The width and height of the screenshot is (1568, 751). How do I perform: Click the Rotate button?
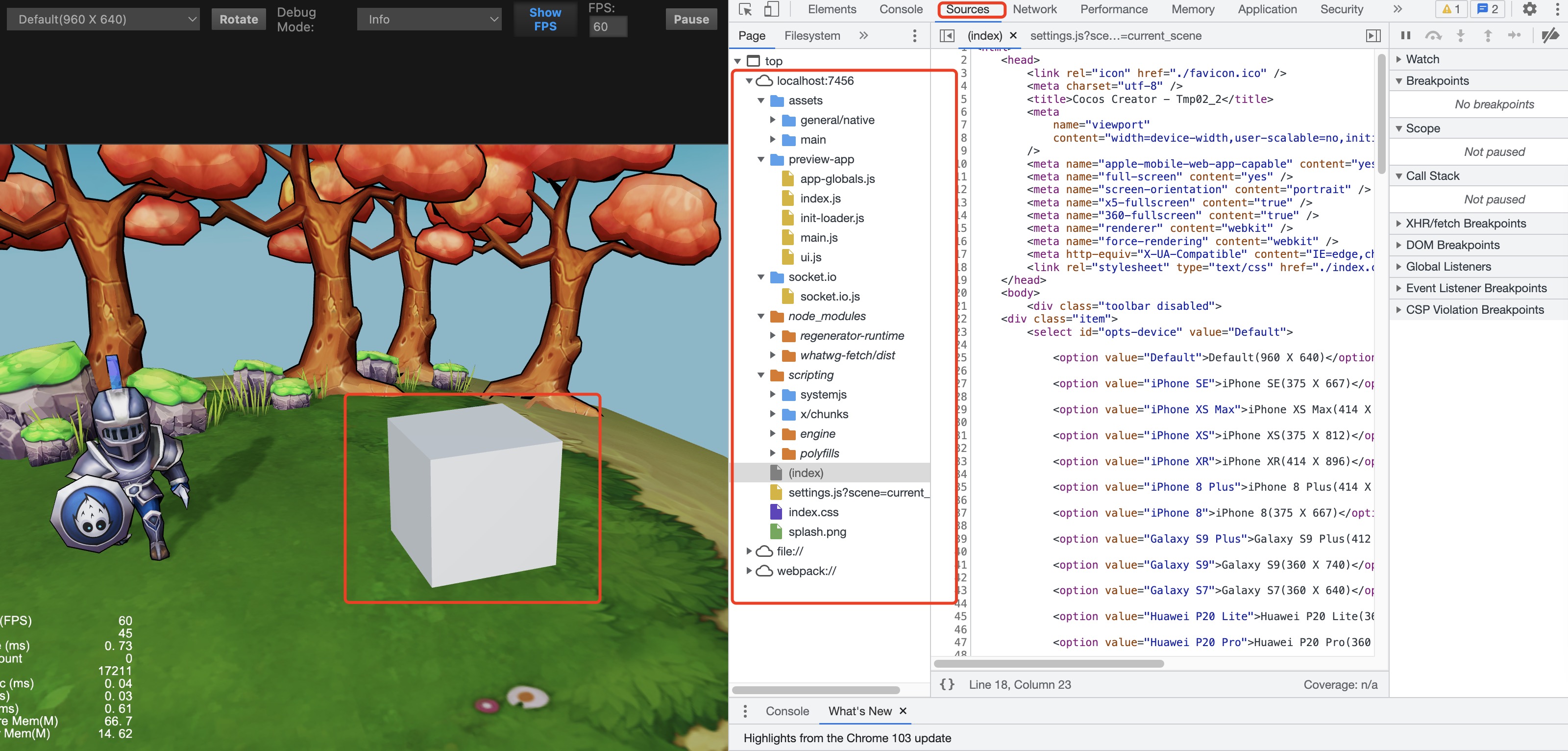pyautogui.click(x=239, y=20)
